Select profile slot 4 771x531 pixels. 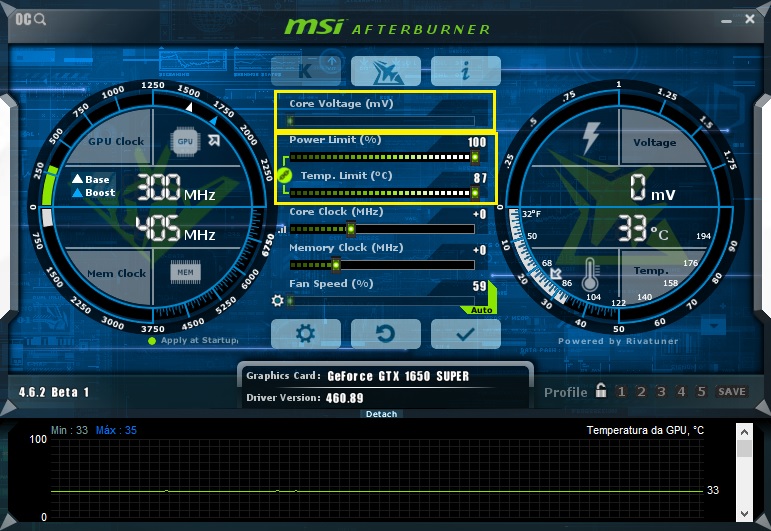pyautogui.click(x=681, y=391)
